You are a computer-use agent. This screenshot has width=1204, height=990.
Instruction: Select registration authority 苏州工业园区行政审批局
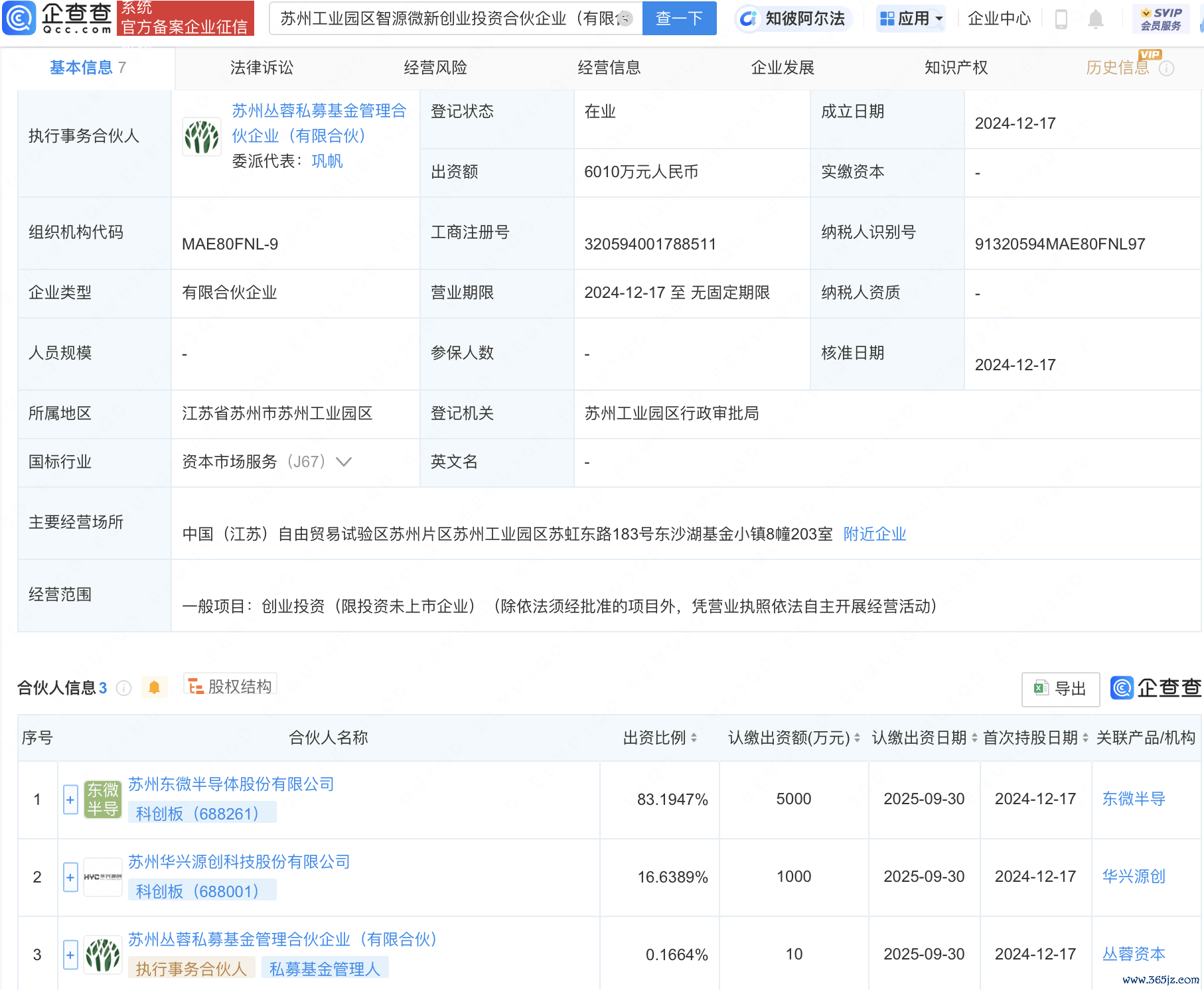point(672,413)
